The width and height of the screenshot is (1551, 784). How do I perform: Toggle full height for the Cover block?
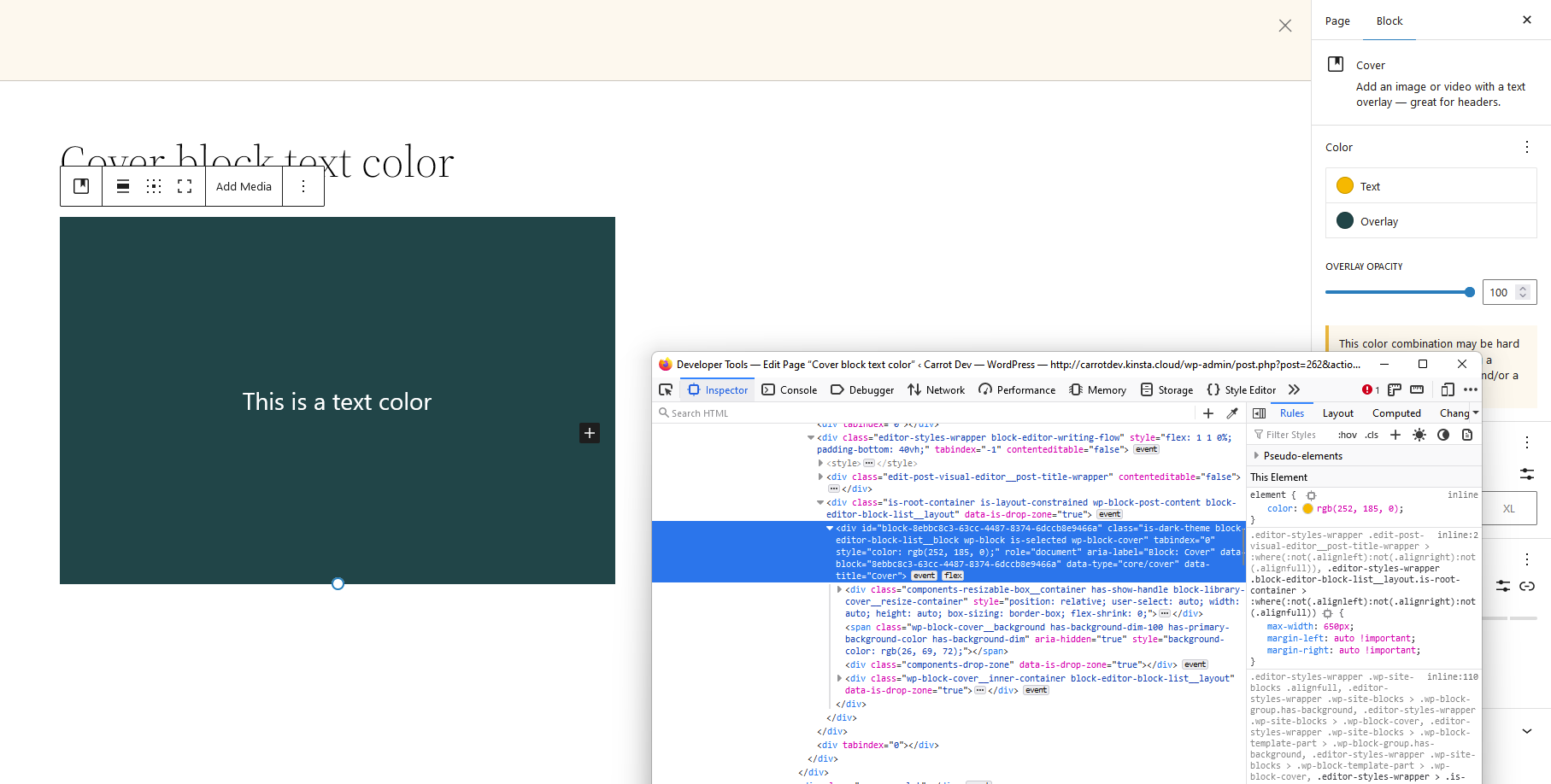(185, 185)
